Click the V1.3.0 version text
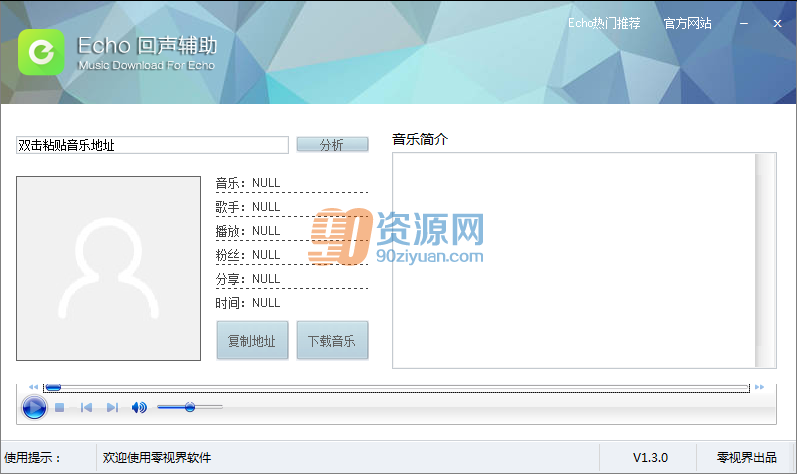Viewport: 797px width, 474px height. pyautogui.click(x=650, y=458)
